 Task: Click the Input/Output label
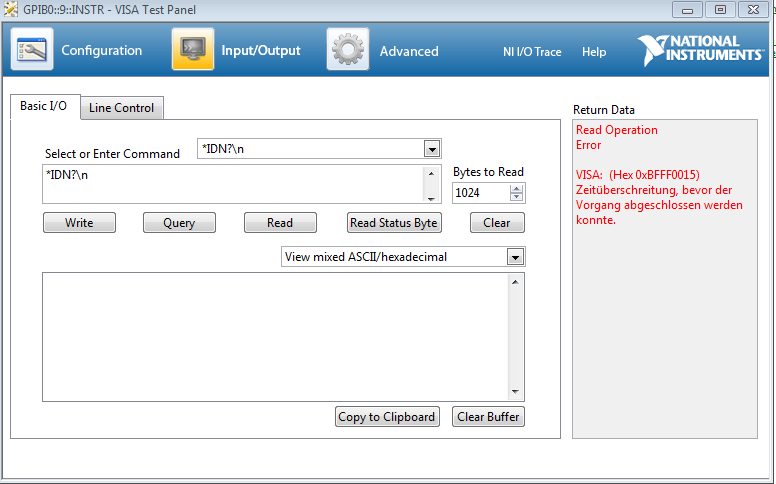coord(261,50)
